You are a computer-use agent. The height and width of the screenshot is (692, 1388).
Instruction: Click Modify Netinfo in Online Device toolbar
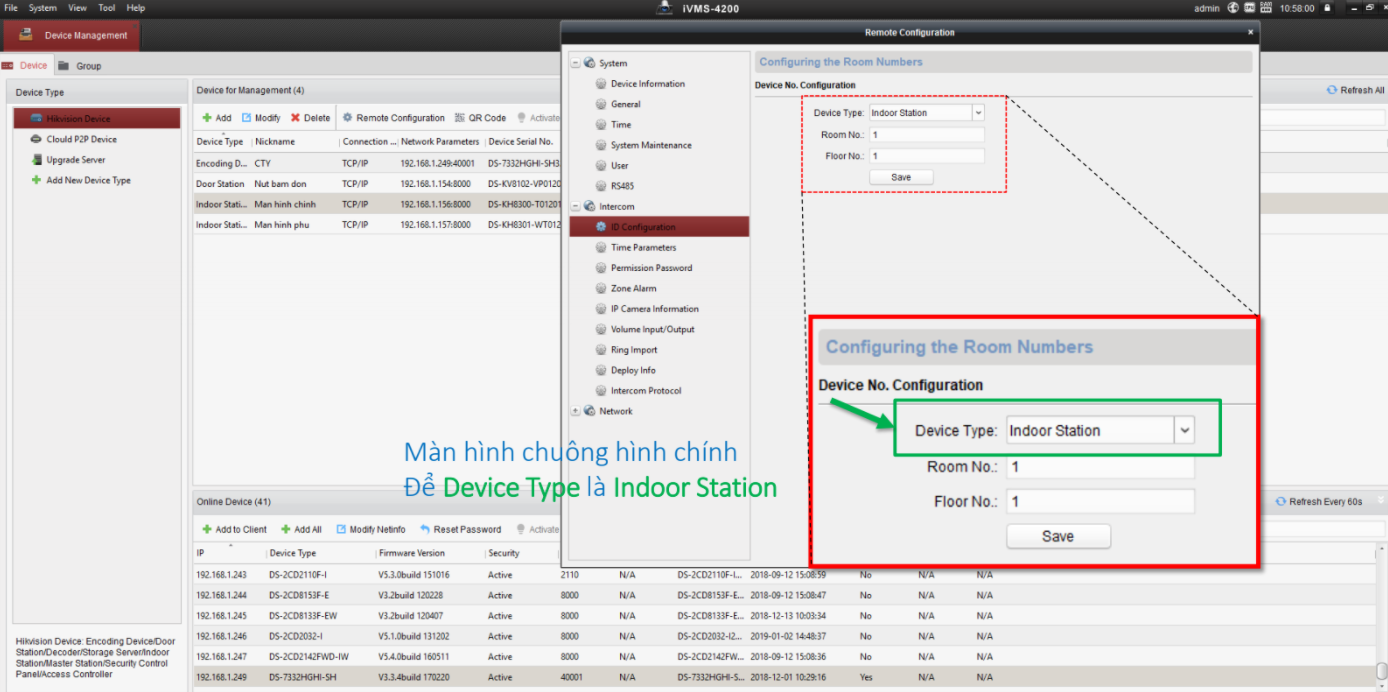pyautogui.click(x=370, y=529)
